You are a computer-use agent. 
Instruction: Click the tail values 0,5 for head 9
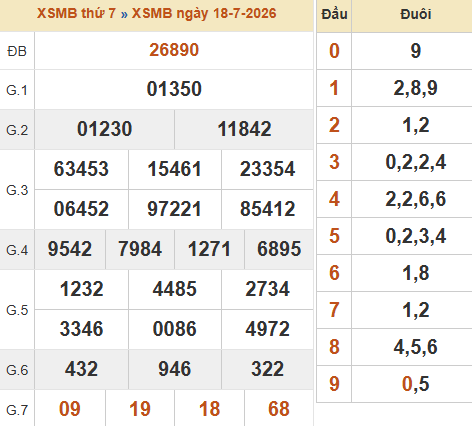pos(415,384)
